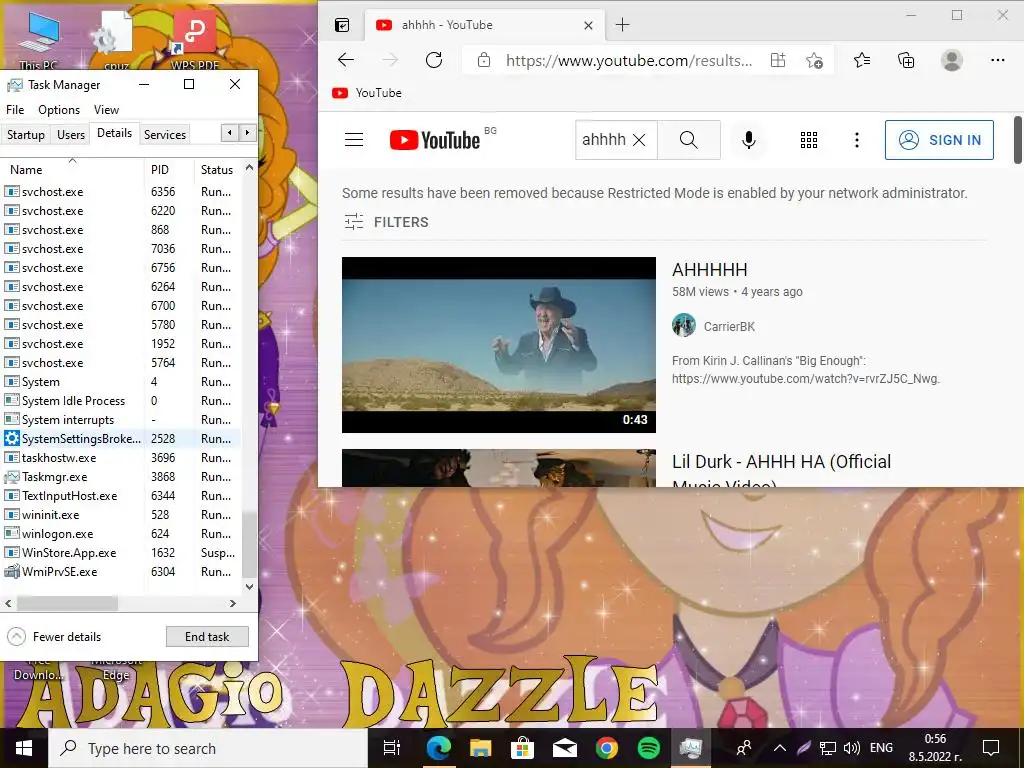1024x768 pixels.
Task: Click the Edge back navigation arrow
Action: [x=345, y=60]
